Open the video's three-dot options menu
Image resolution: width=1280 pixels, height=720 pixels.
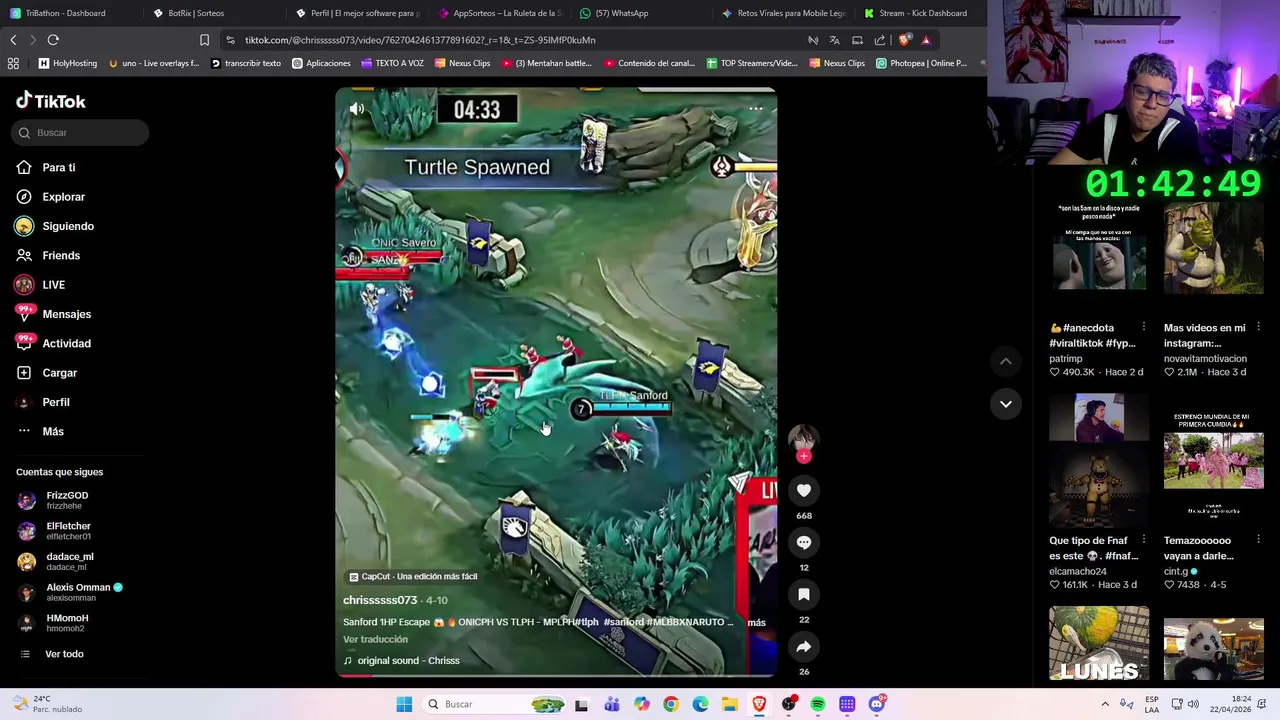click(756, 108)
